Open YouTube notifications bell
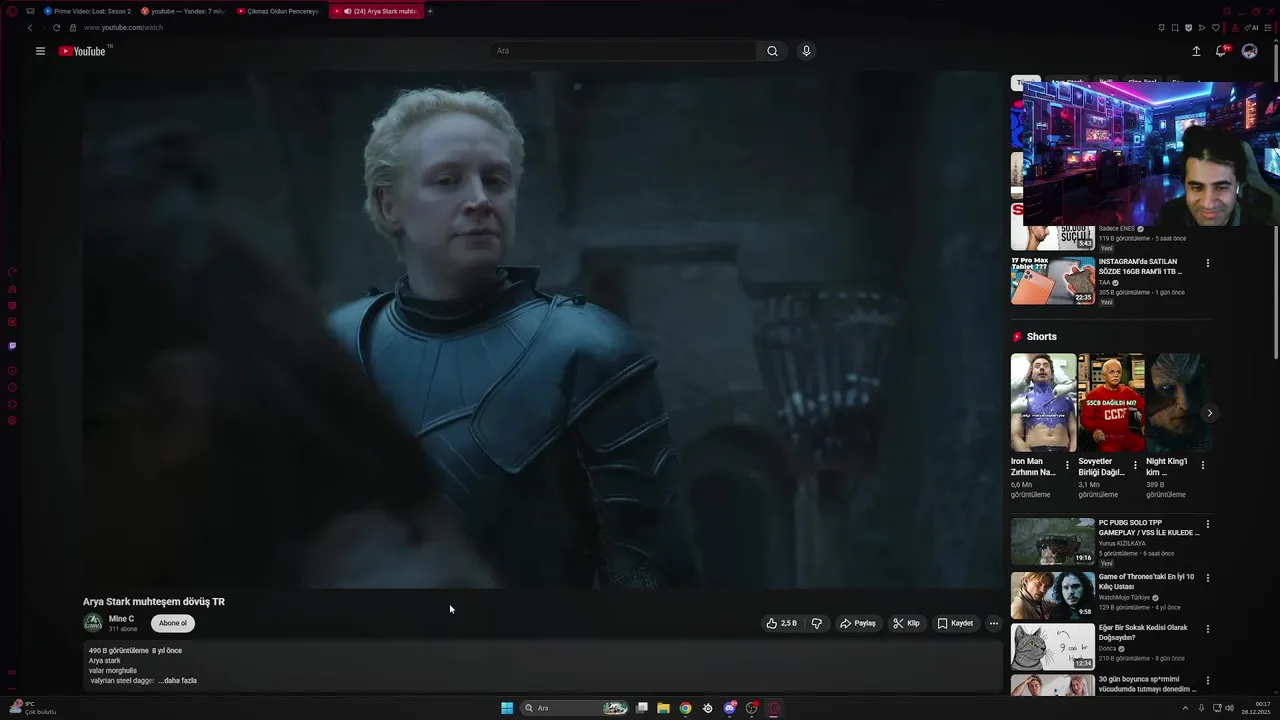Image resolution: width=1280 pixels, height=720 pixels. coord(1221,51)
